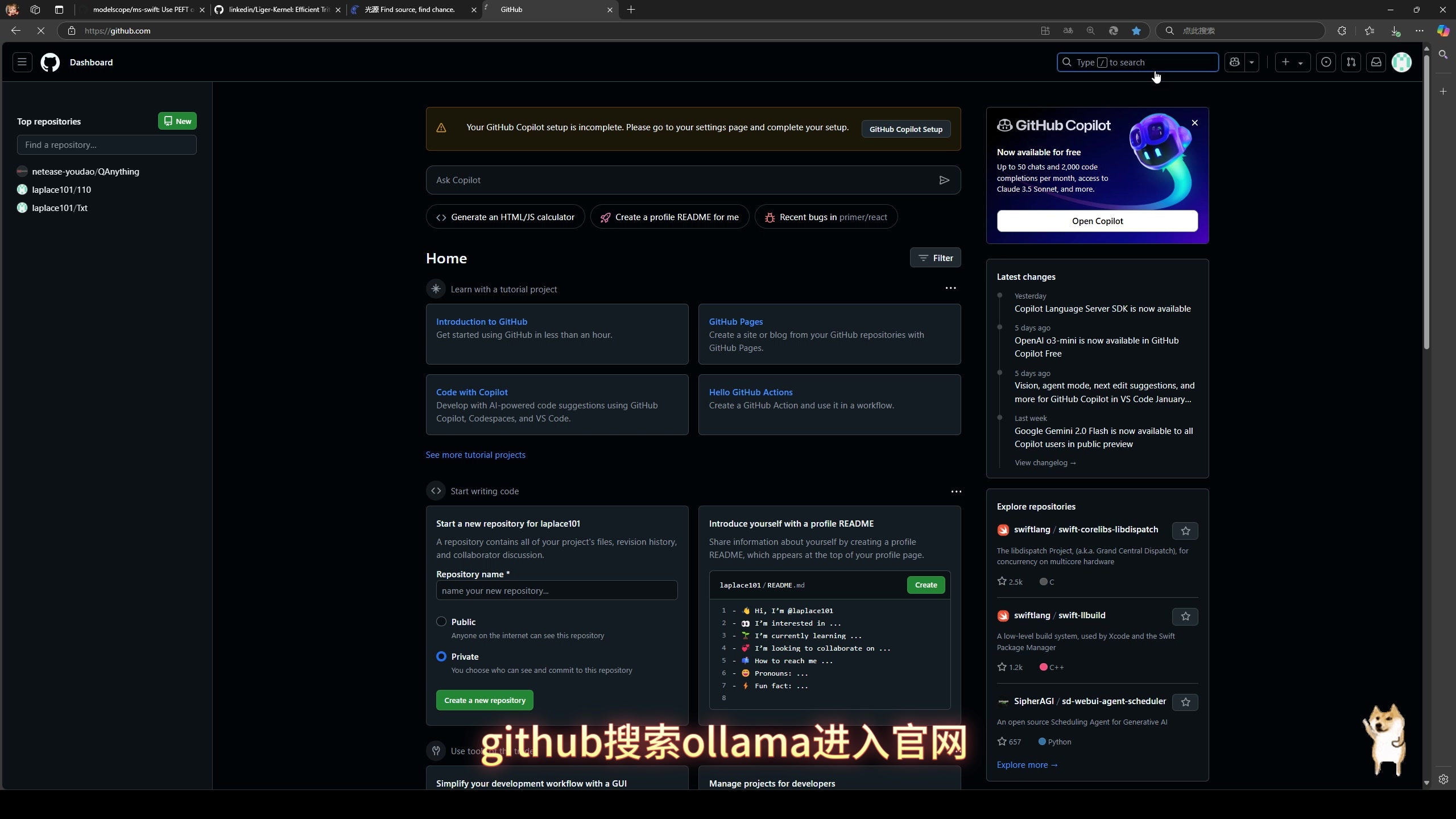Open the Issues icon in header
The height and width of the screenshot is (819, 1456).
[x=1326, y=62]
